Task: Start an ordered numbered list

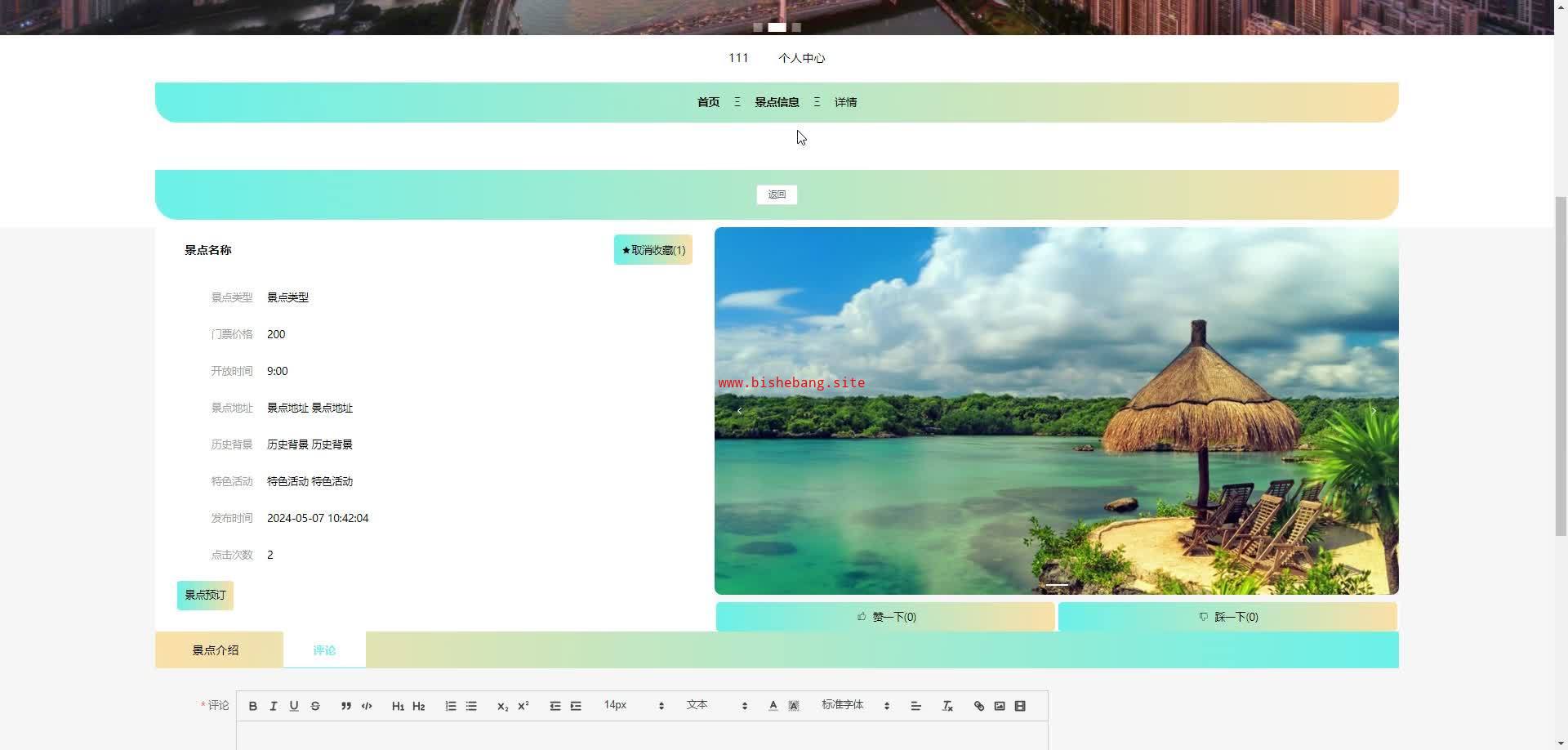Action: pyautogui.click(x=451, y=706)
